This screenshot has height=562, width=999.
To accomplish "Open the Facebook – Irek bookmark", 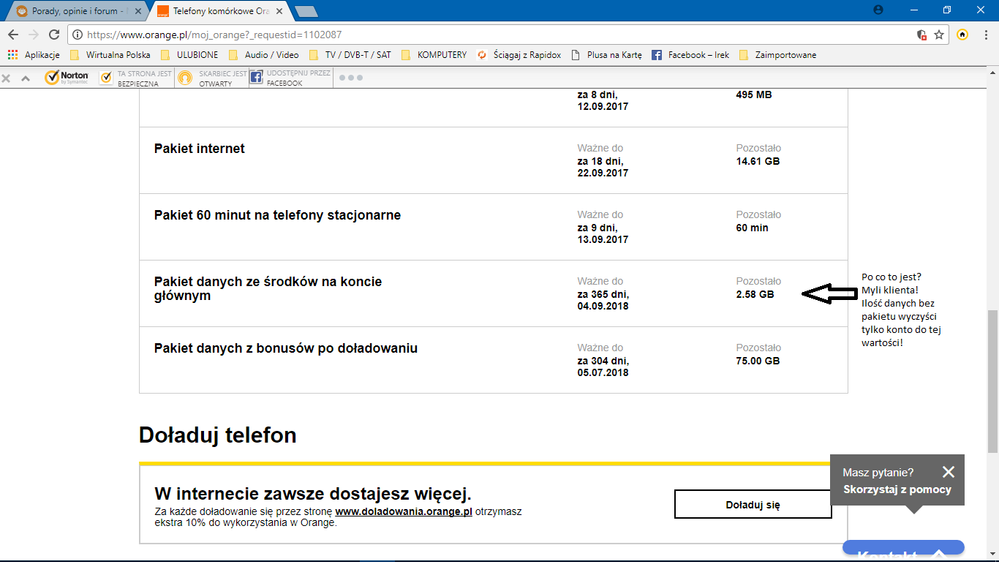I will pos(690,55).
